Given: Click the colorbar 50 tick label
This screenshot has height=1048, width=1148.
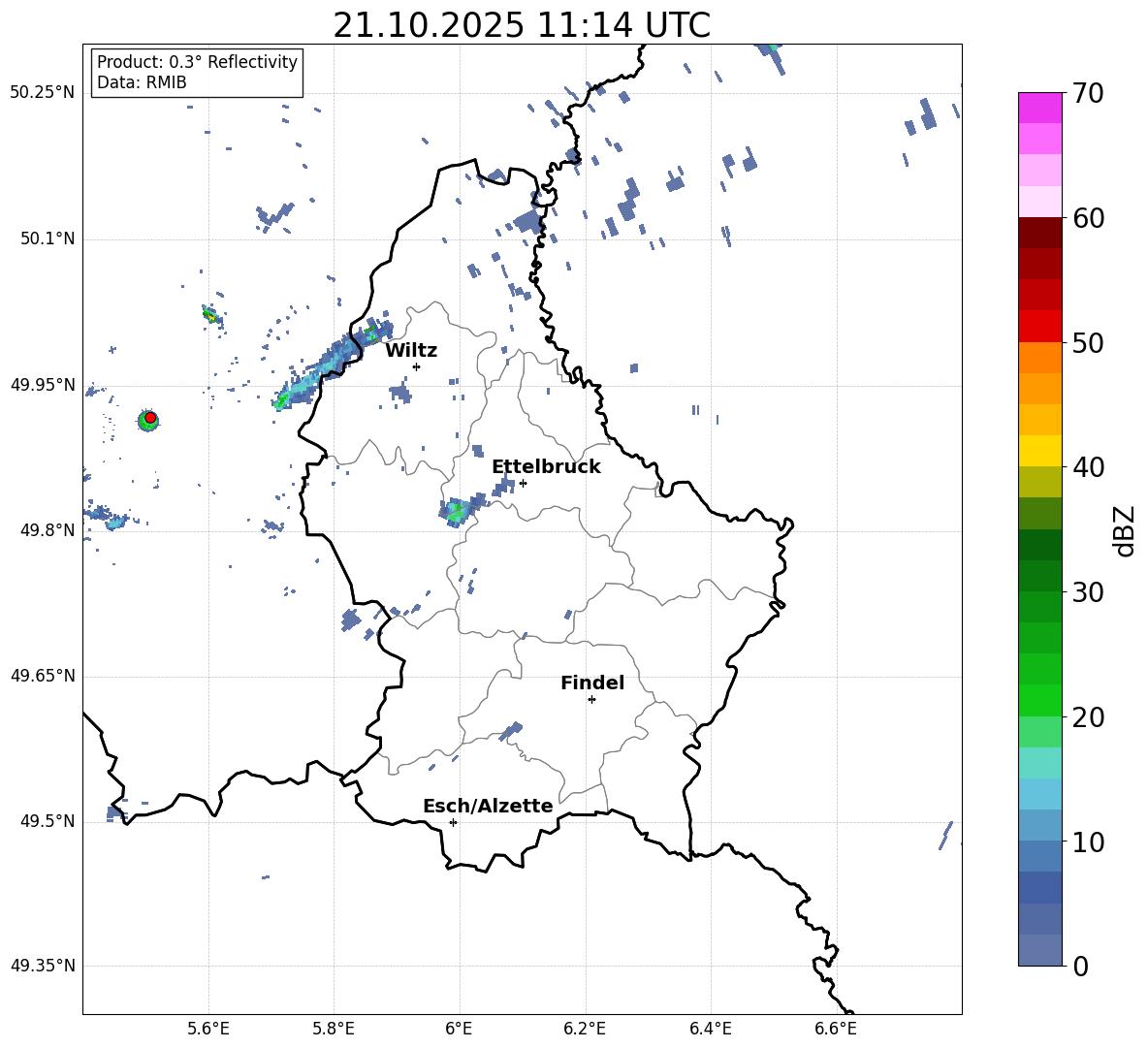Looking at the screenshot, I should [1088, 342].
